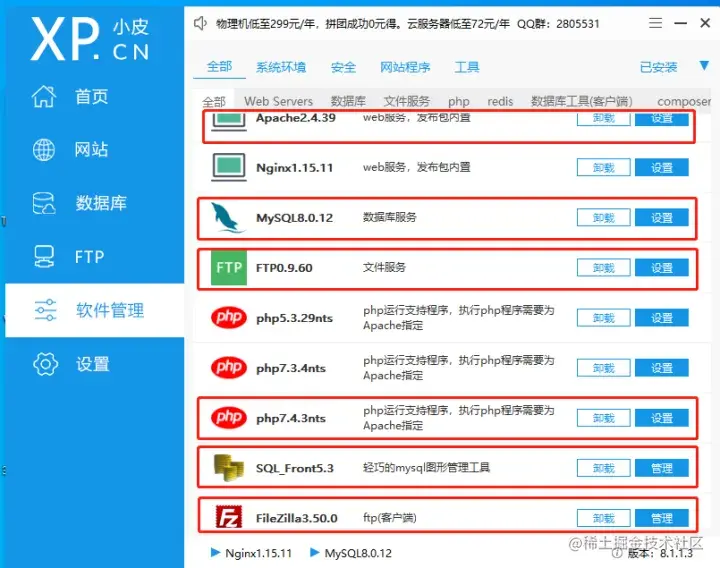
Task: Switch to the 安全 tab
Action: [x=343, y=67]
